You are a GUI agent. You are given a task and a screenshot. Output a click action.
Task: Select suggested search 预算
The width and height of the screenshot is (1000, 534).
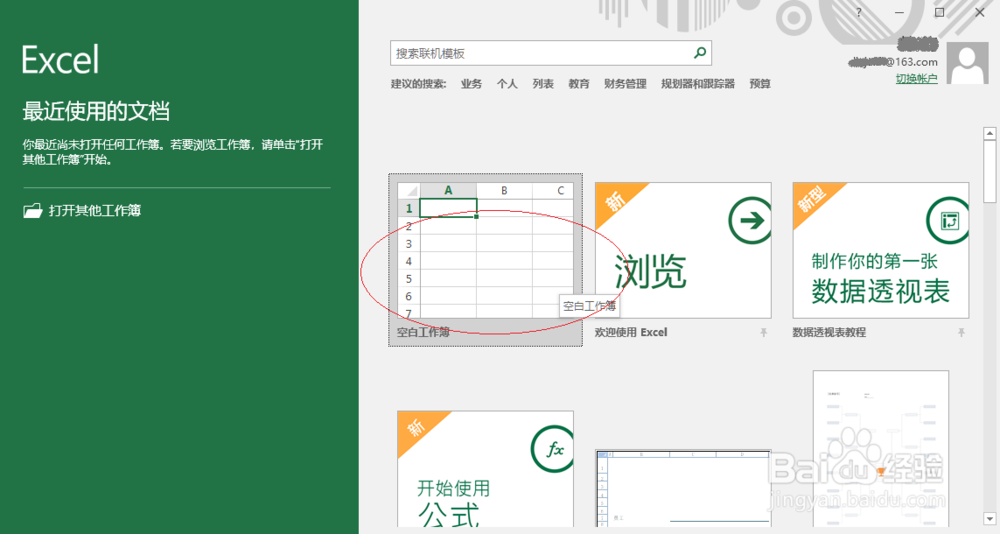tap(760, 84)
